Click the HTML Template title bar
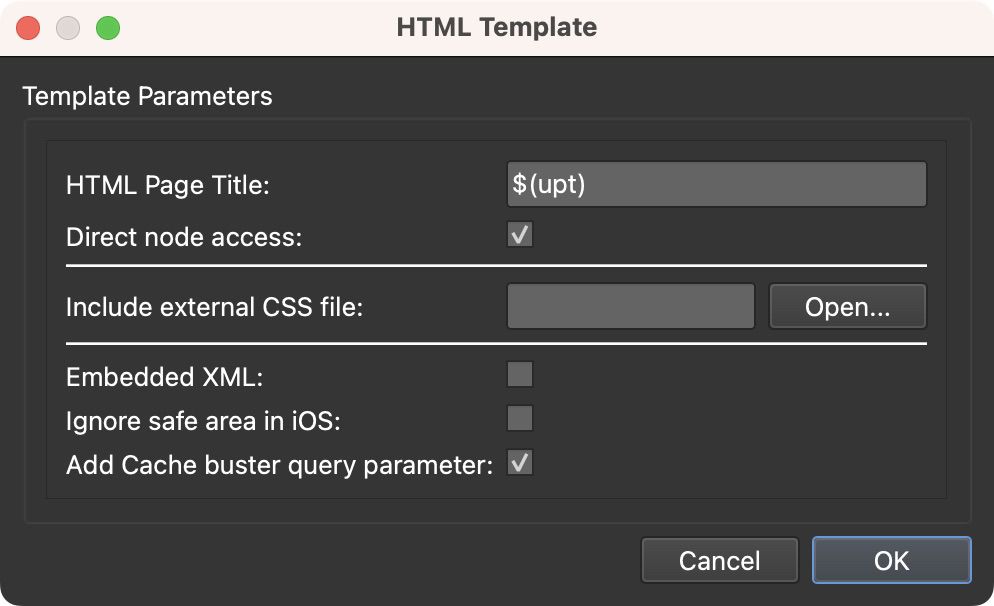 [x=497, y=27]
